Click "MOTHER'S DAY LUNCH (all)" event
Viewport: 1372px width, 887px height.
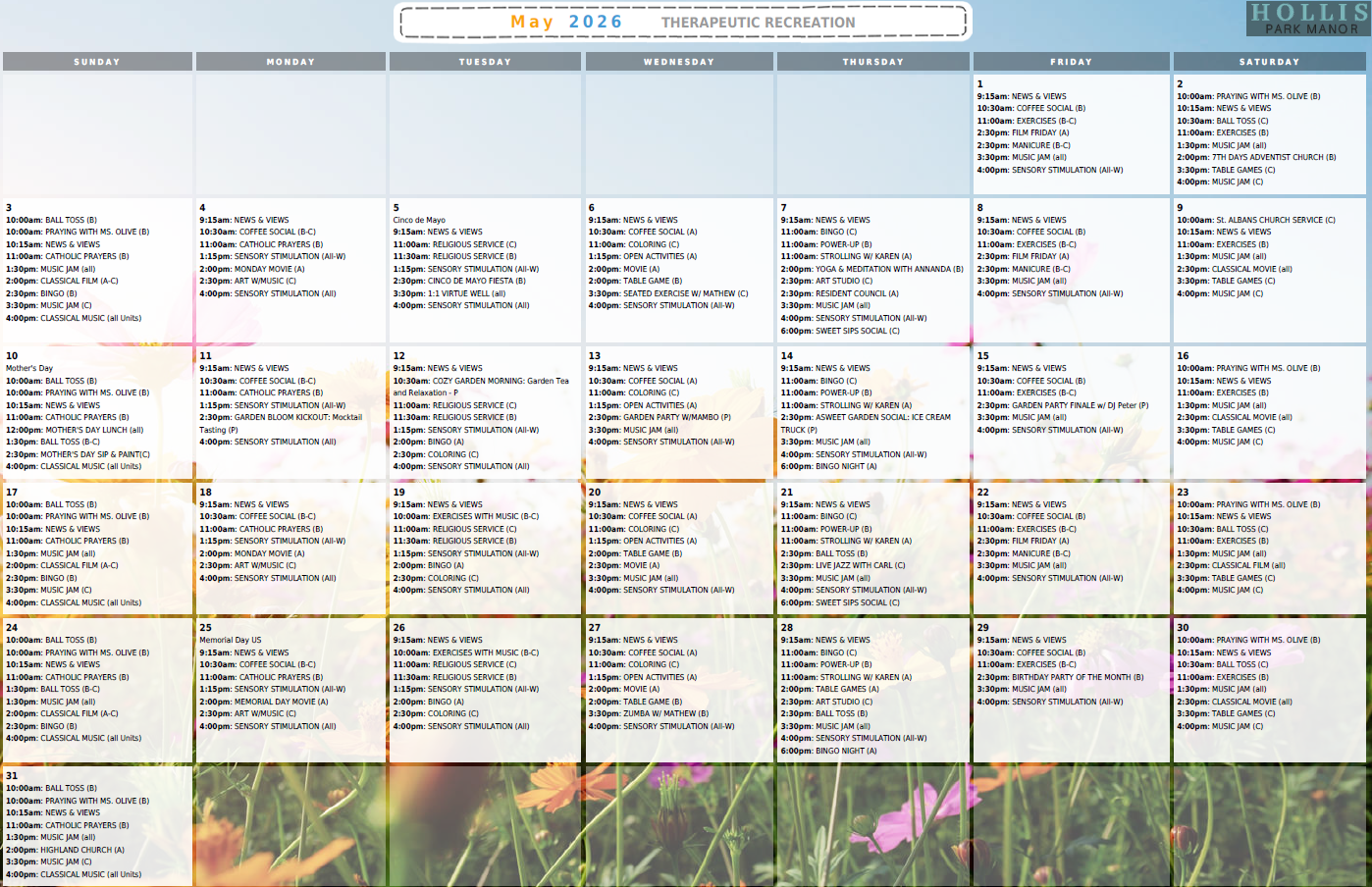point(94,430)
